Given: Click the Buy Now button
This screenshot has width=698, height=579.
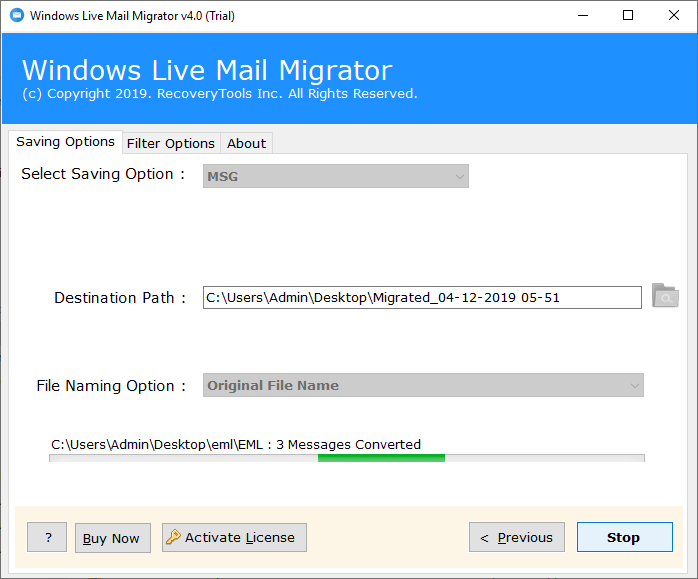Looking at the screenshot, I should click(x=113, y=538).
